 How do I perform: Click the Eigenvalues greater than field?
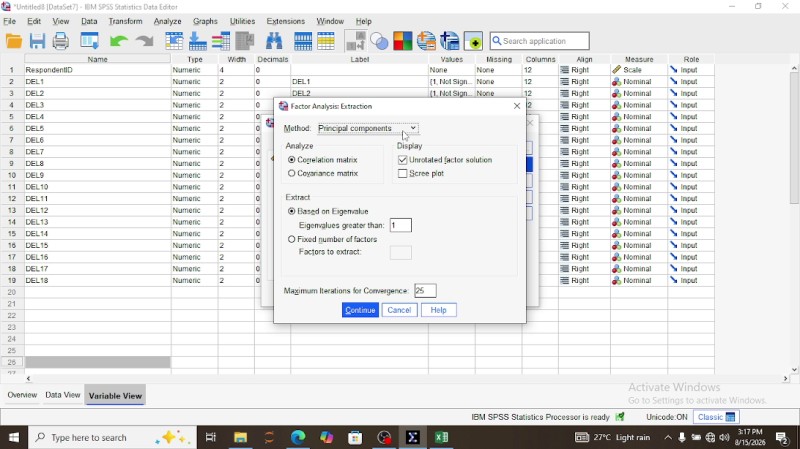(x=401, y=226)
